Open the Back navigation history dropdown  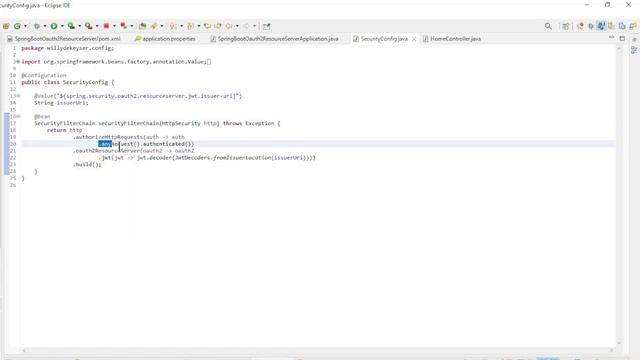click(x=237, y=26)
